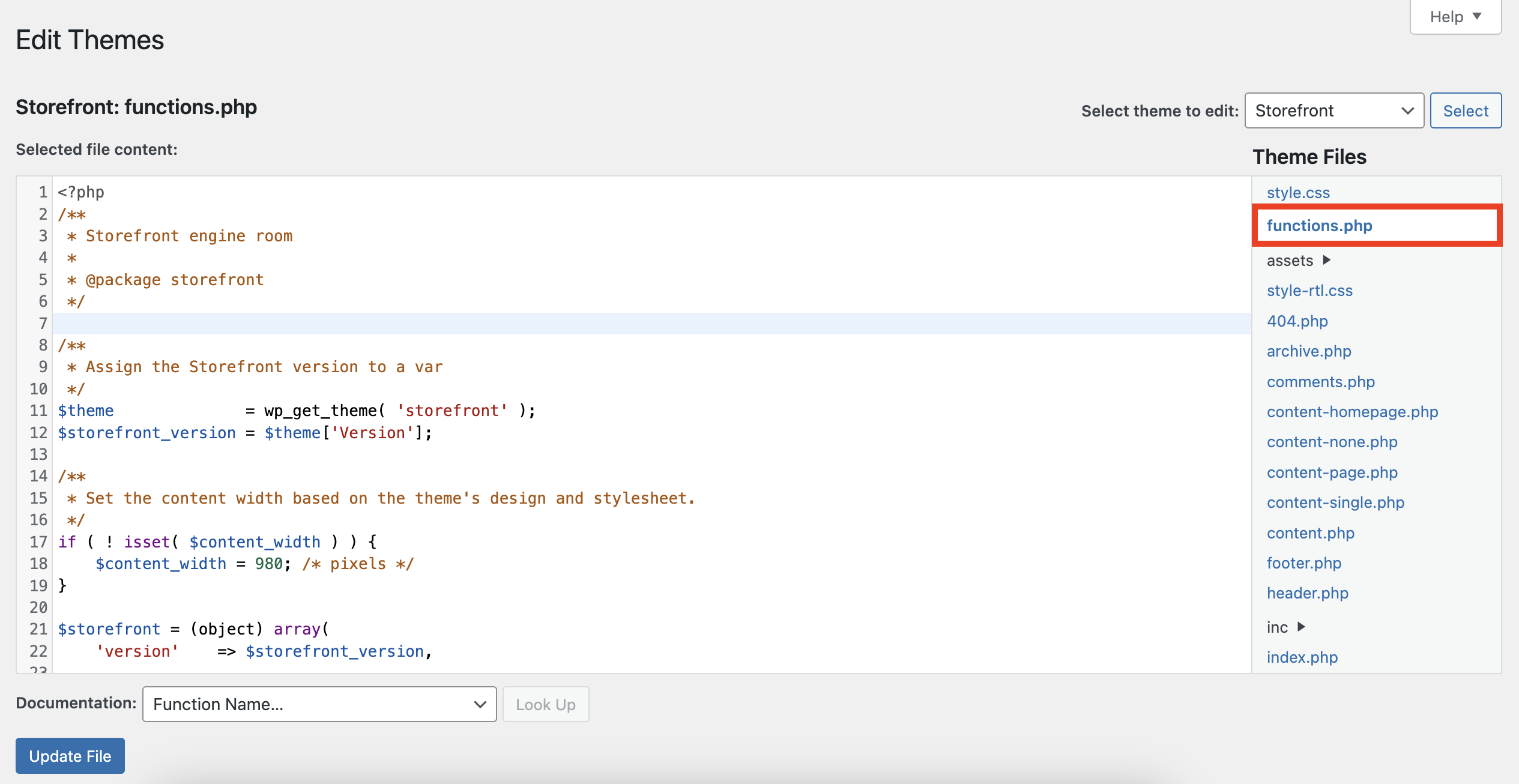The height and width of the screenshot is (784, 1519).
Task: Click the if ( ! isset( $content_width ) ) line
Action: 217,542
